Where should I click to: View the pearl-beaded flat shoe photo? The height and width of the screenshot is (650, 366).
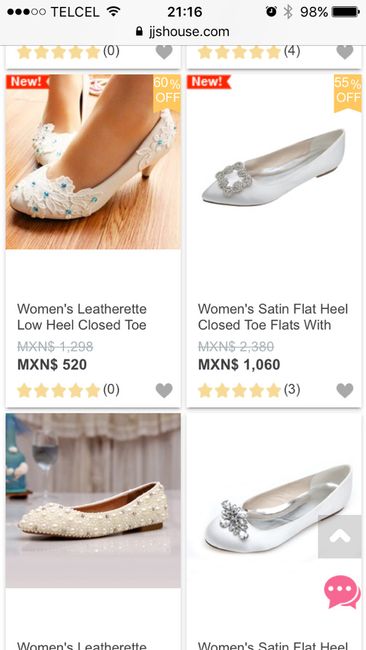93,500
